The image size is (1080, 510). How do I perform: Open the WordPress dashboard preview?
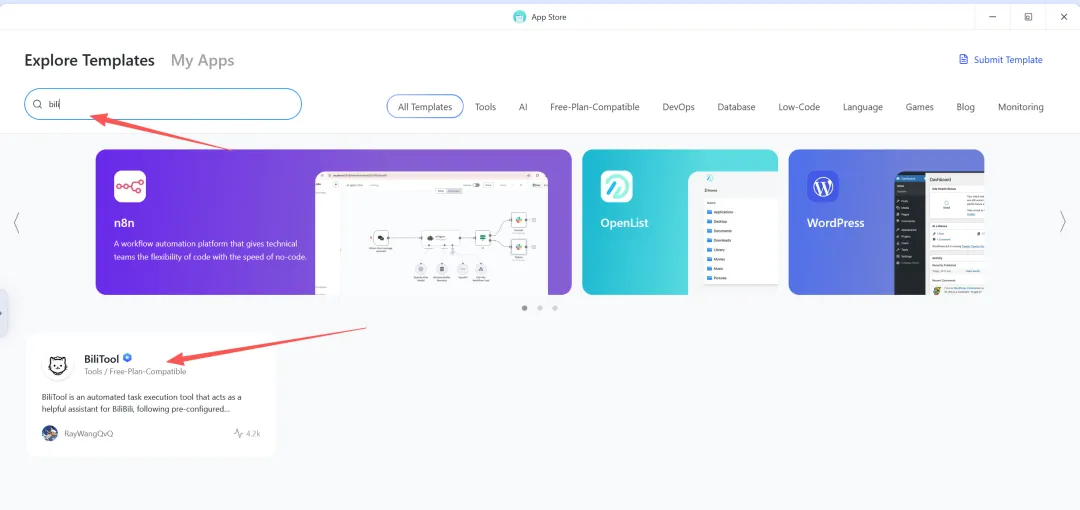point(939,233)
